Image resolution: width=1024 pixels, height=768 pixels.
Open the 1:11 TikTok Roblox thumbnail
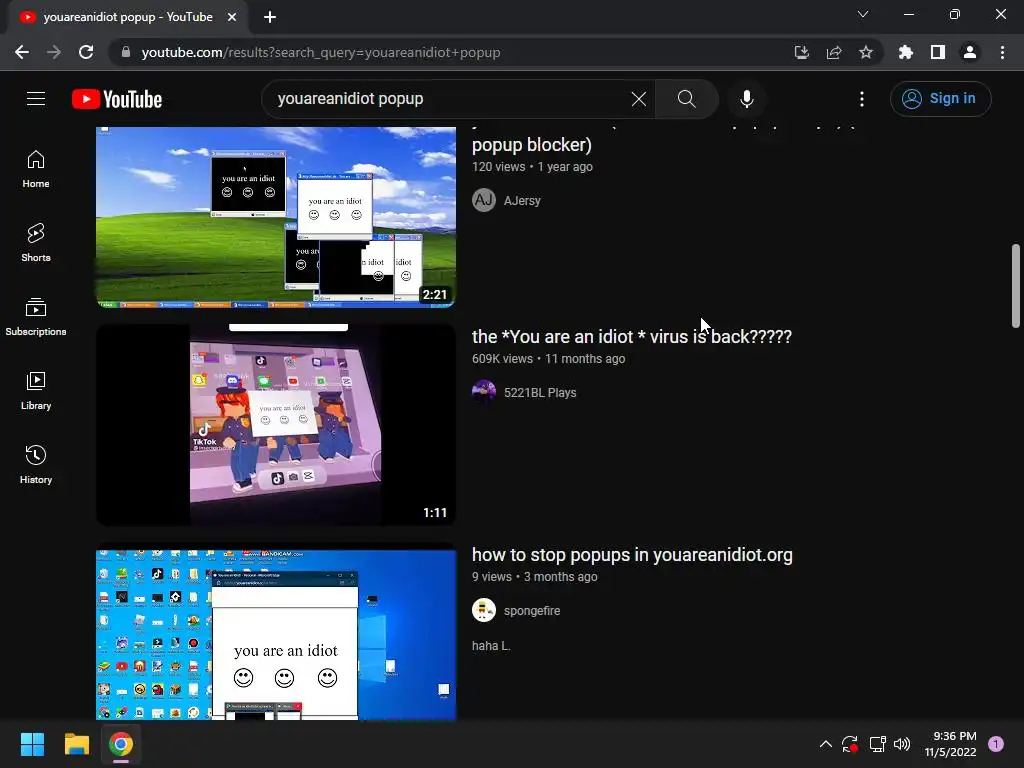tap(276, 425)
